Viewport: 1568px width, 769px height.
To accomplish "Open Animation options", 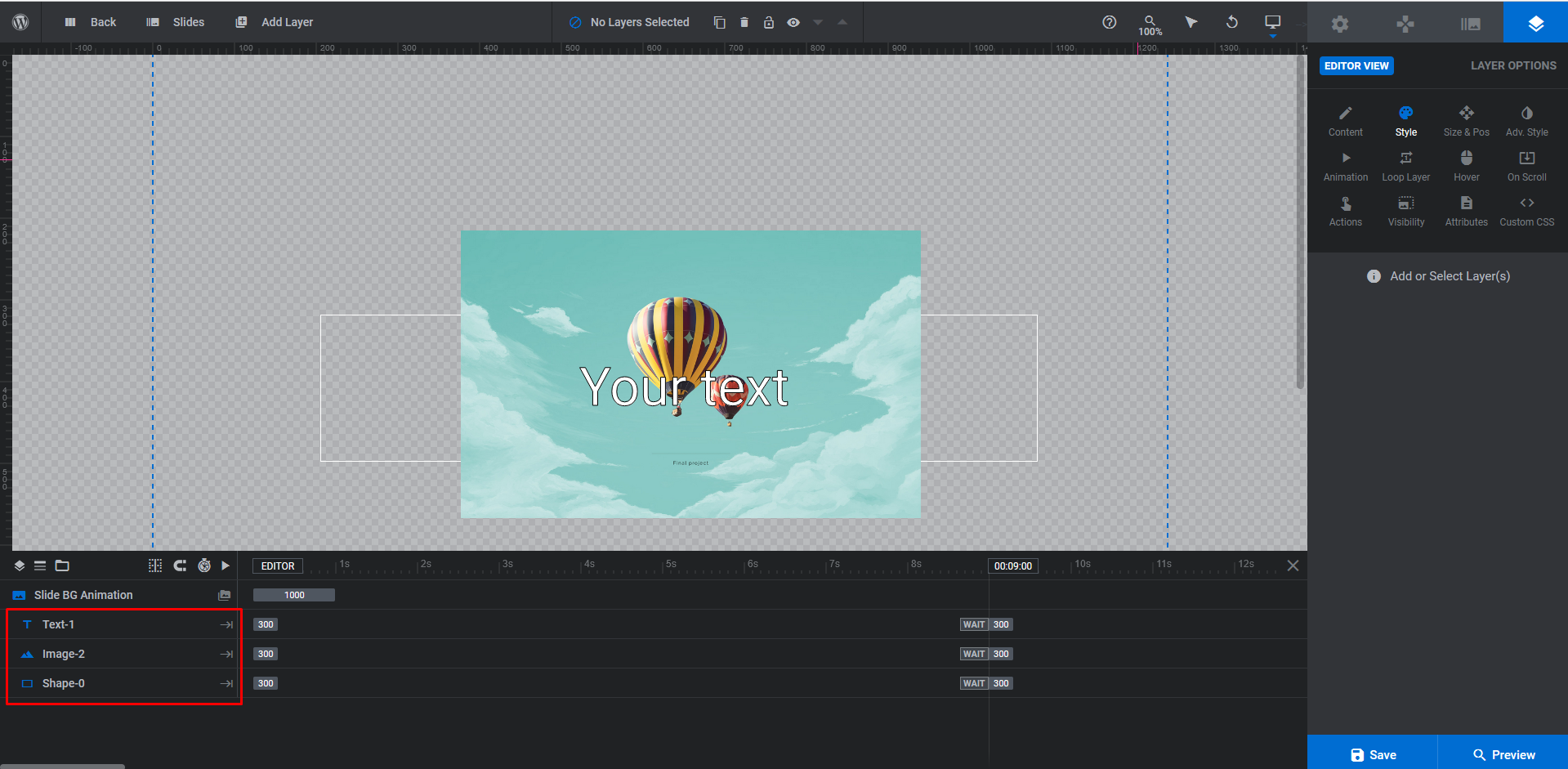I will [1346, 166].
